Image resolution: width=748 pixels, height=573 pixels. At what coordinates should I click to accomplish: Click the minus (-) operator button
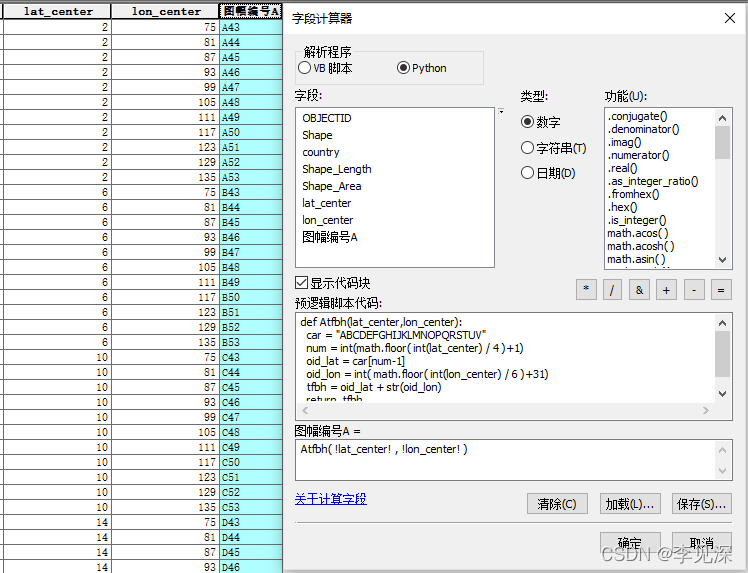(694, 289)
